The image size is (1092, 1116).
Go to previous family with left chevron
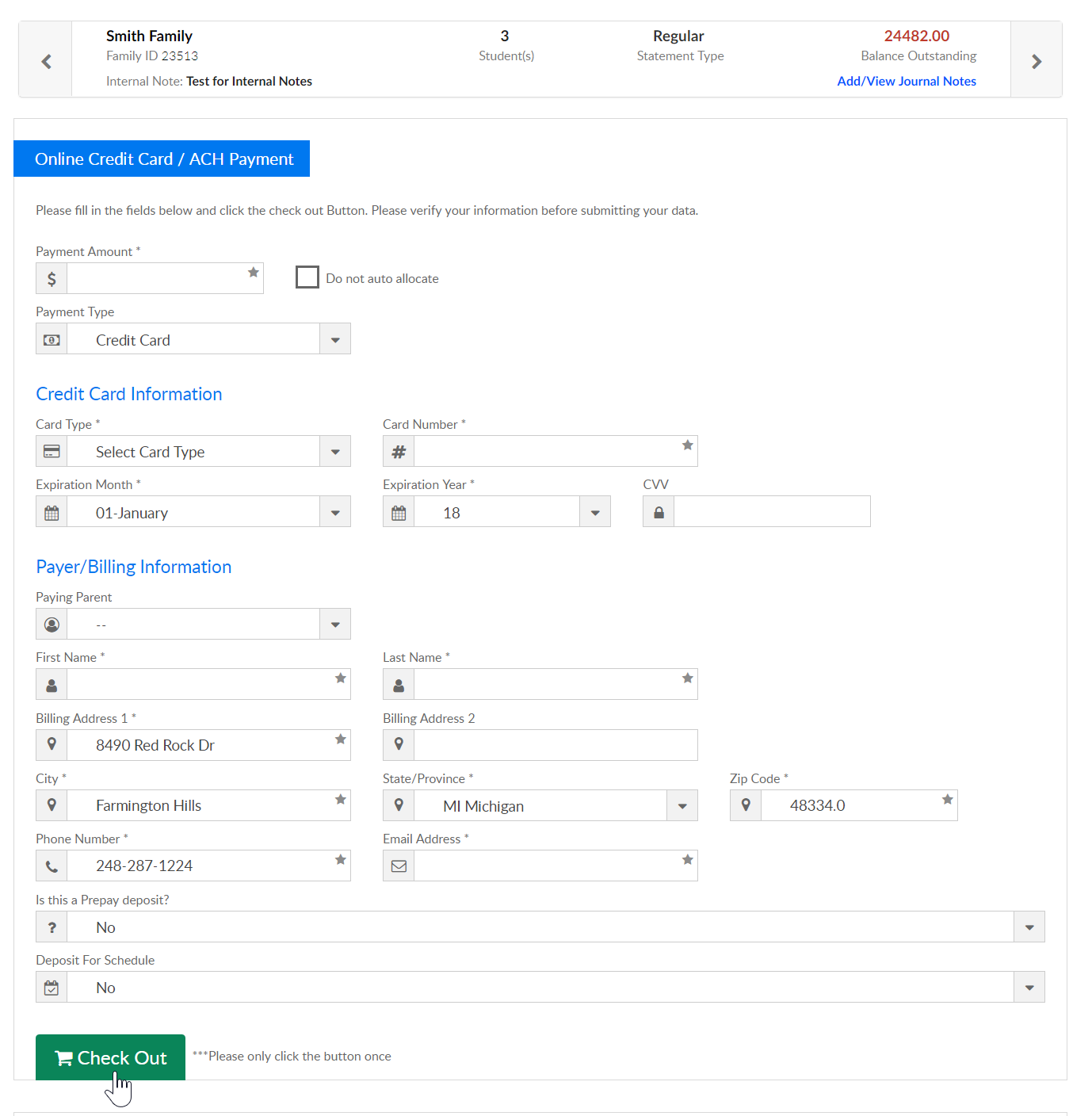(x=46, y=61)
